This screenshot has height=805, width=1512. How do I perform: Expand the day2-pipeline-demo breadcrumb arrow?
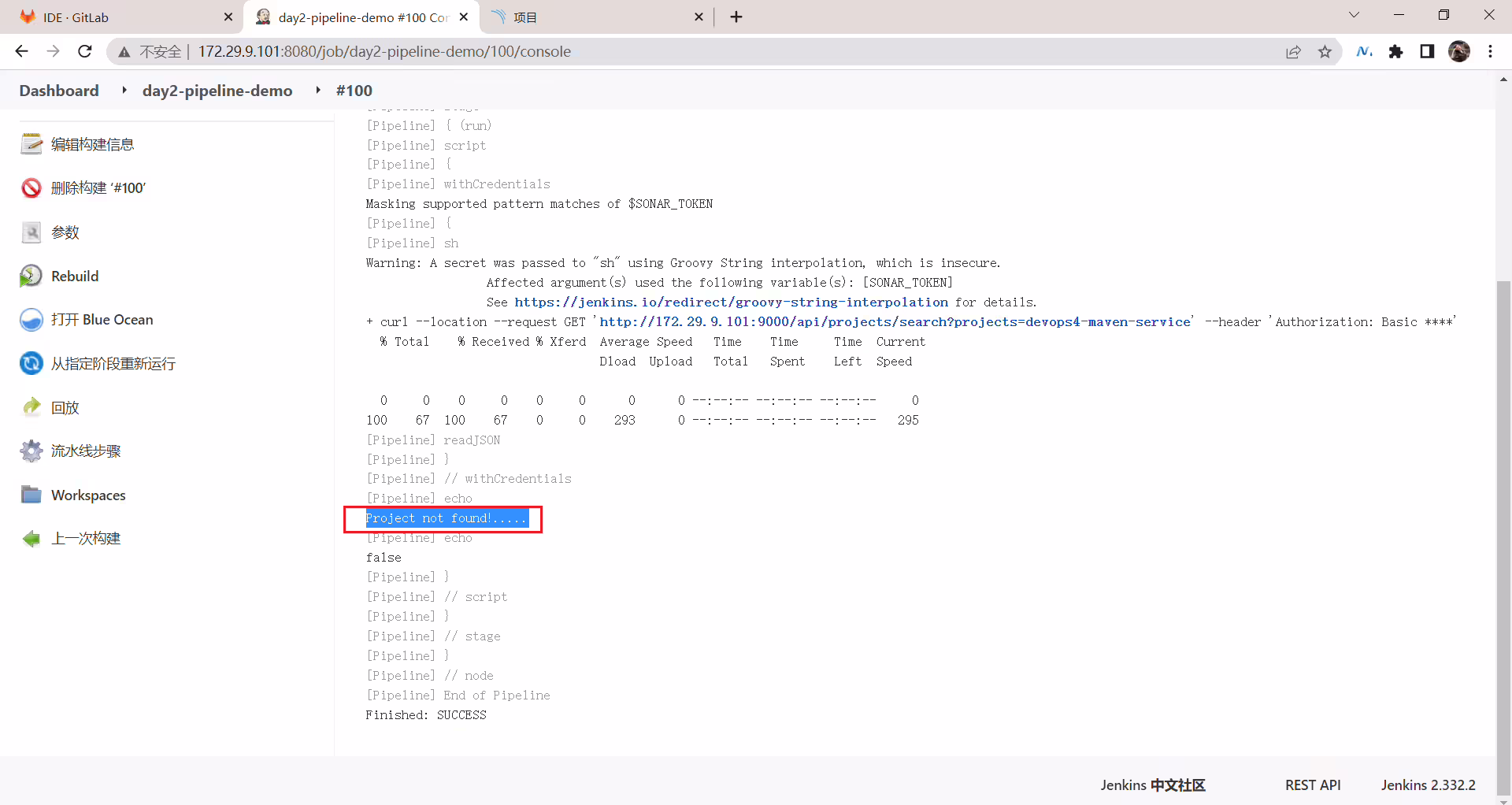click(318, 91)
